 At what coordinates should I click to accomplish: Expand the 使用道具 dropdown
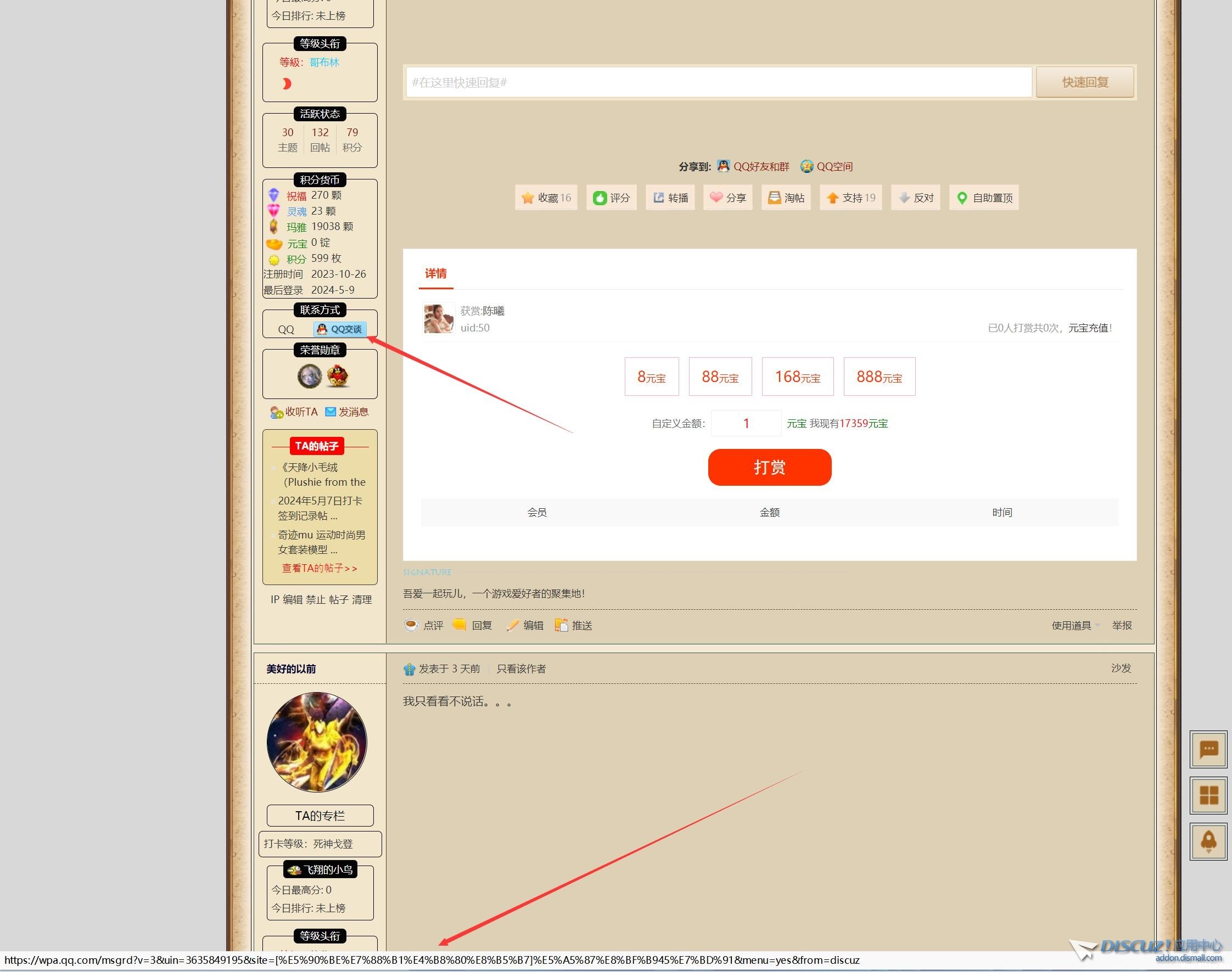coord(1075,626)
